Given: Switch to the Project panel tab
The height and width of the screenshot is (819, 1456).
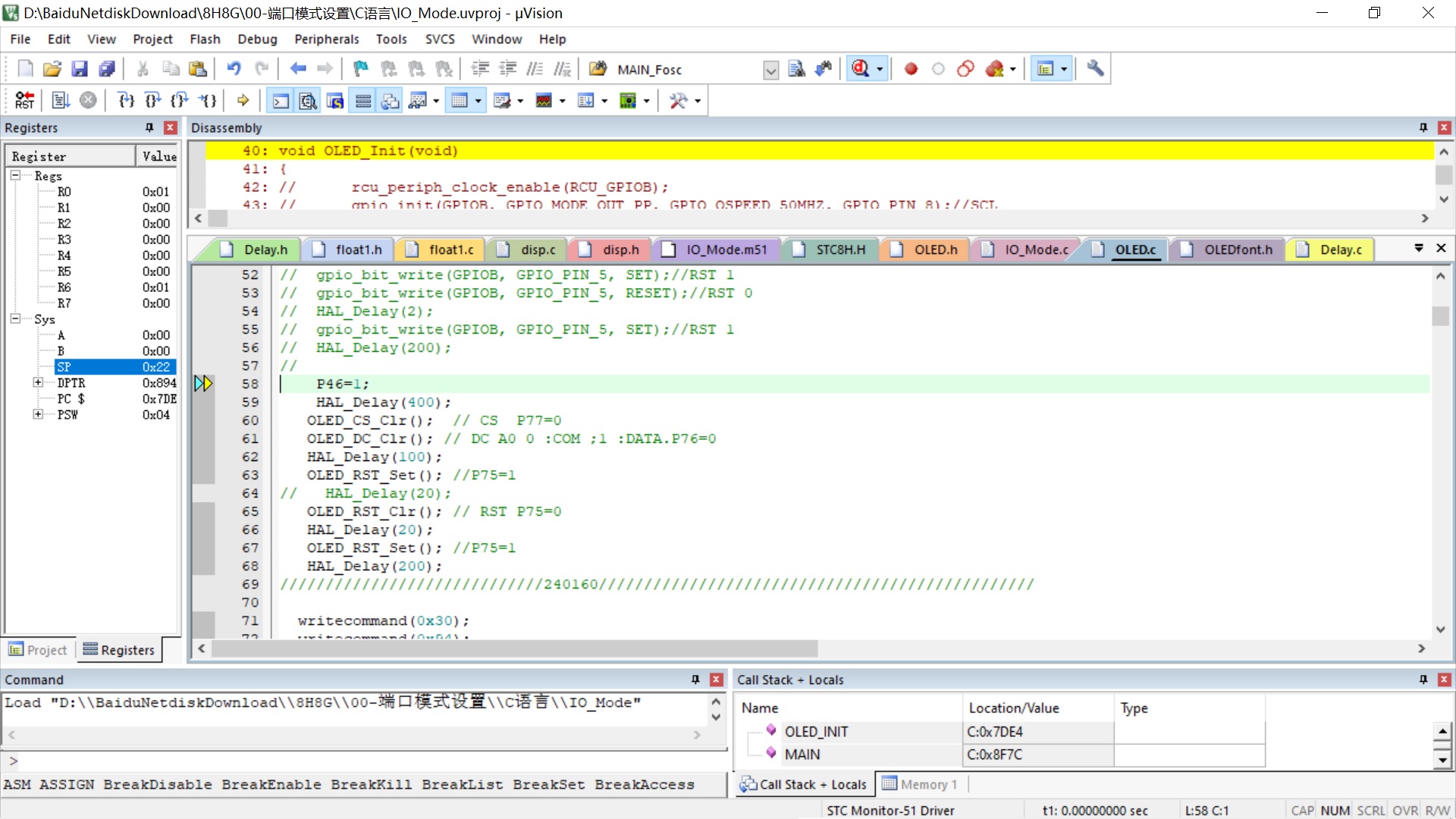Looking at the screenshot, I should pyautogui.click(x=38, y=650).
